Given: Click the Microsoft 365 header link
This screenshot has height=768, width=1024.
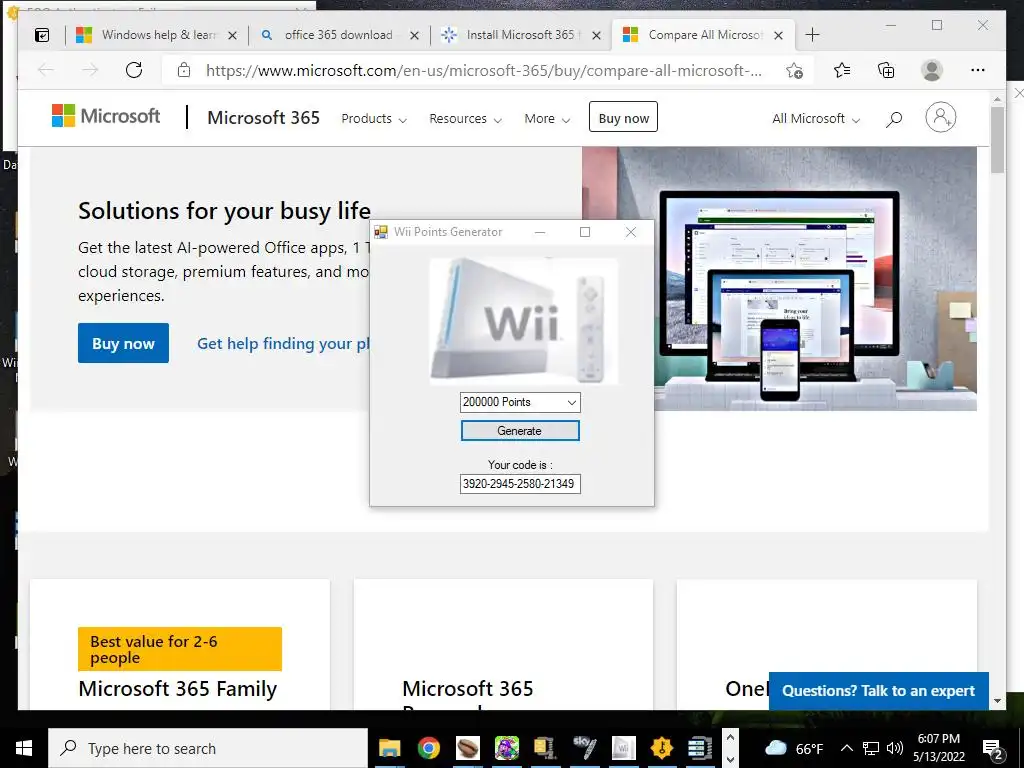Looking at the screenshot, I should coord(263,118).
